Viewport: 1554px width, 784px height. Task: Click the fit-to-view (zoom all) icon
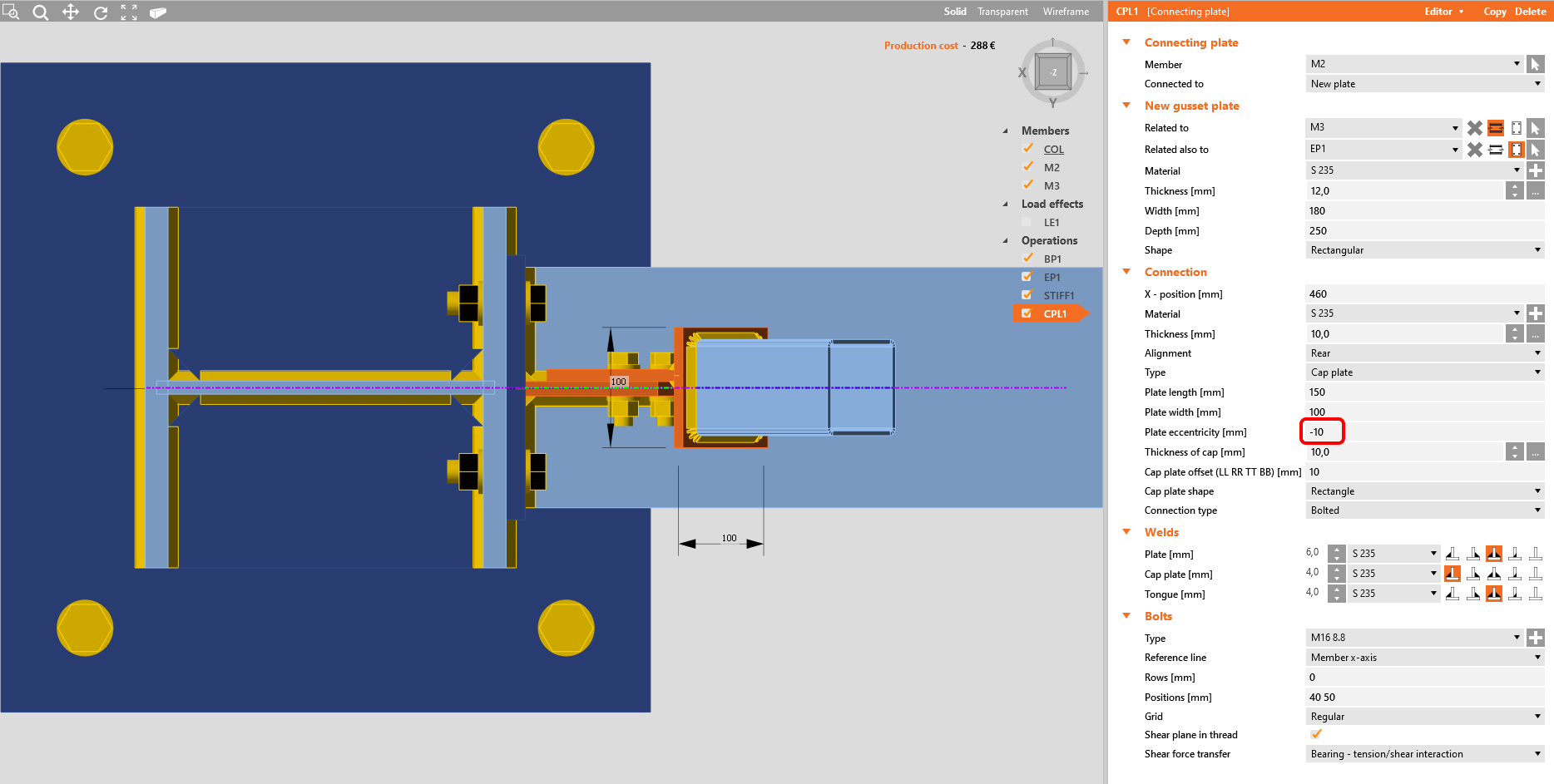[x=129, y=12]
